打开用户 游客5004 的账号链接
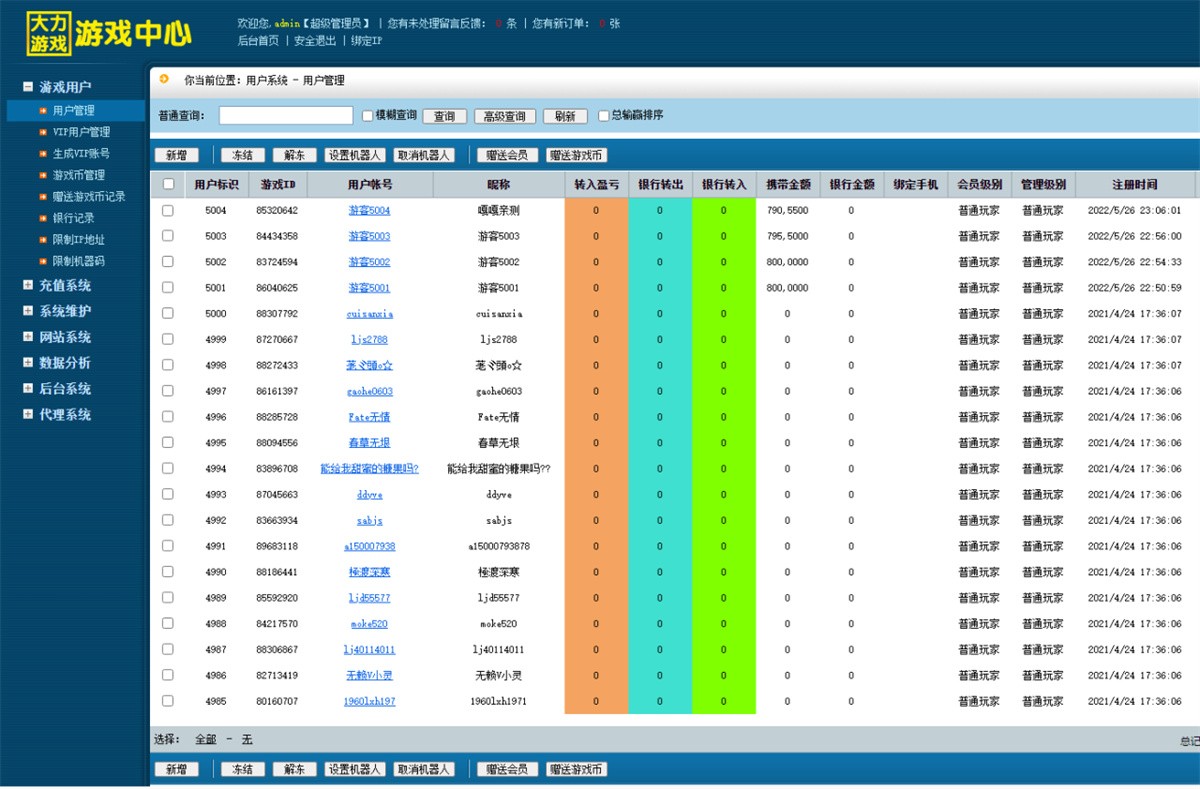The height and width of the screenshot is (789, 1200). 370,209
